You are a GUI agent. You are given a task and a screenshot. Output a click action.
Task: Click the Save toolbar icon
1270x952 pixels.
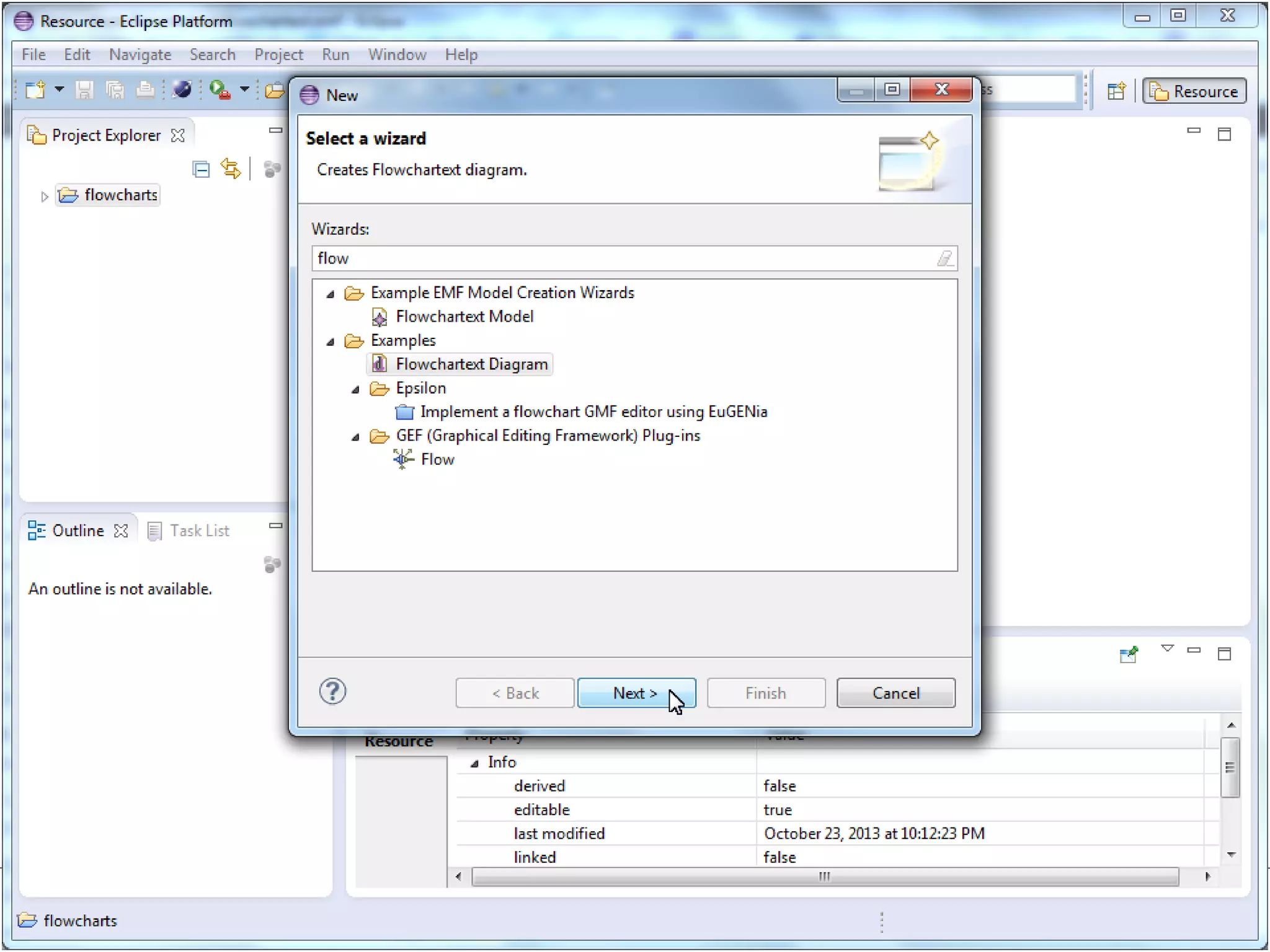click(x=84, y=90)
